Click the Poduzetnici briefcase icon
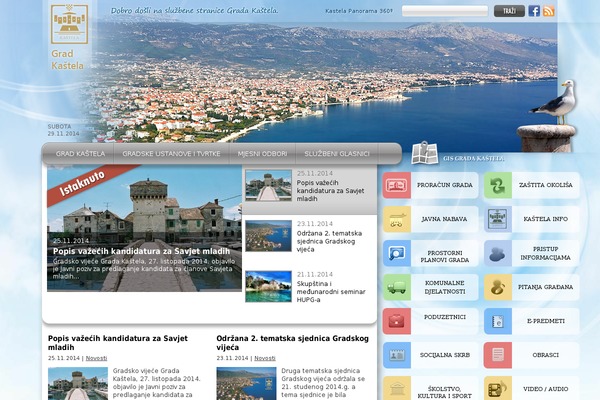Viewport: 600px width, 400px height. tap(397, 321)
